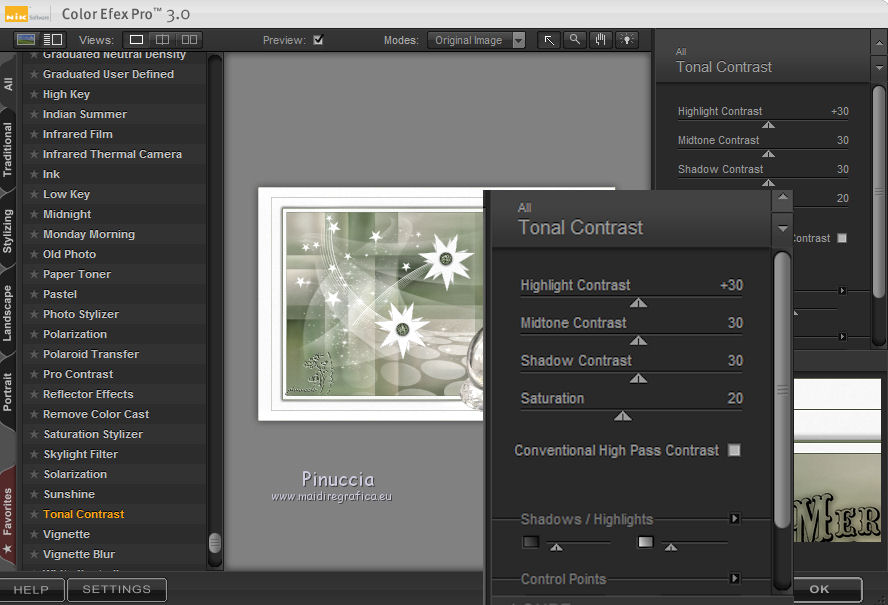Viewport: 888px width, 605px height.
Task: Choose side-by-side preview view
Action: click(x=189, y=40)
